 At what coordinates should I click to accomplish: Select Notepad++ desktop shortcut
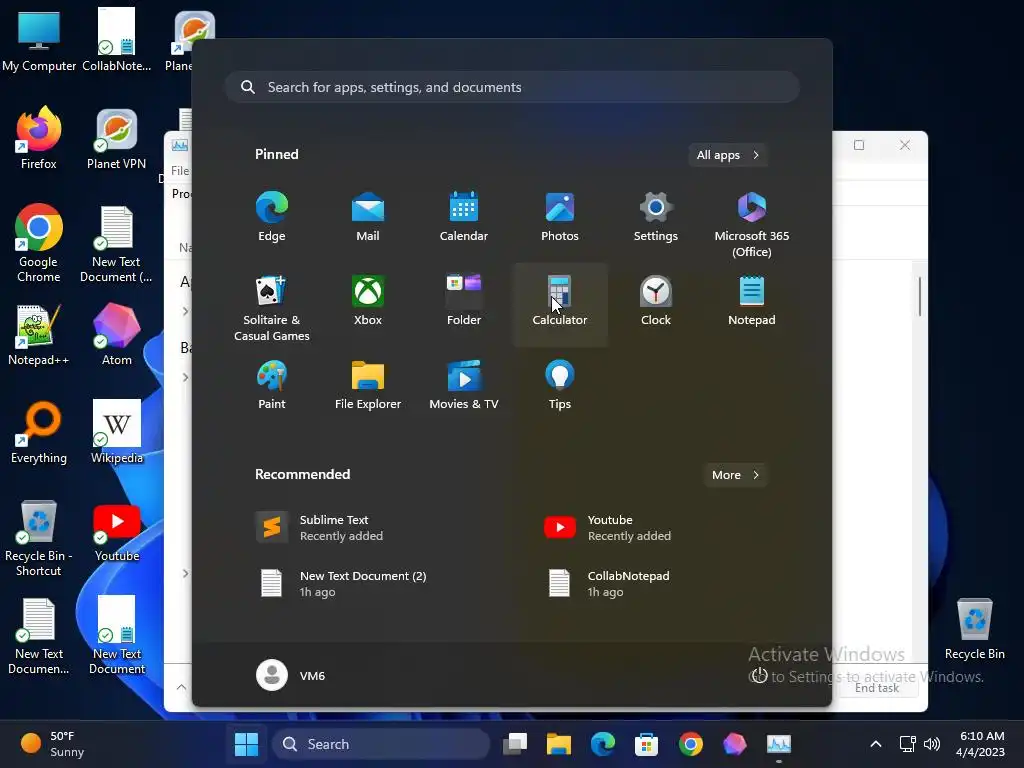[x=39, y=334]
